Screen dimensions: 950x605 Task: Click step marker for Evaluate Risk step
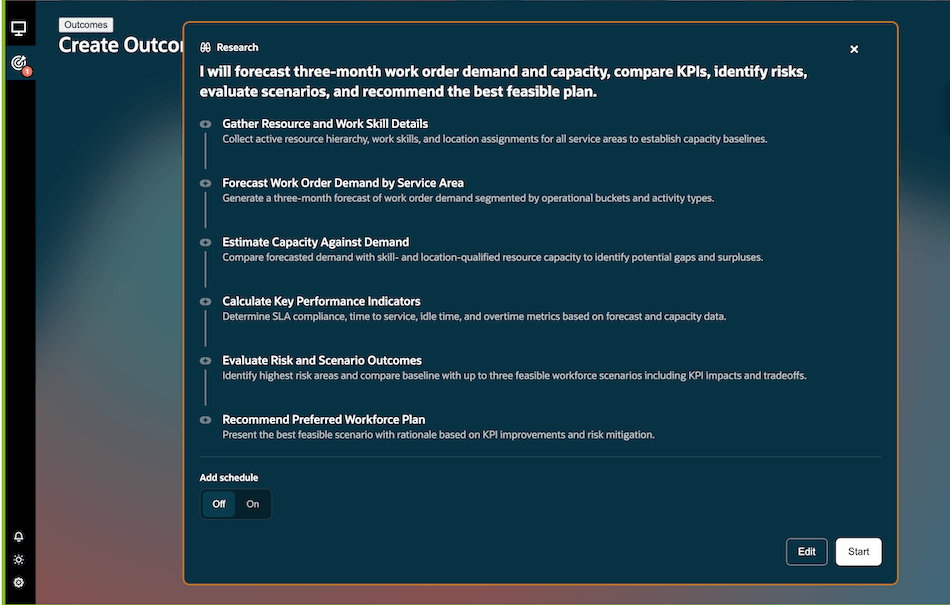click(205, 361)
